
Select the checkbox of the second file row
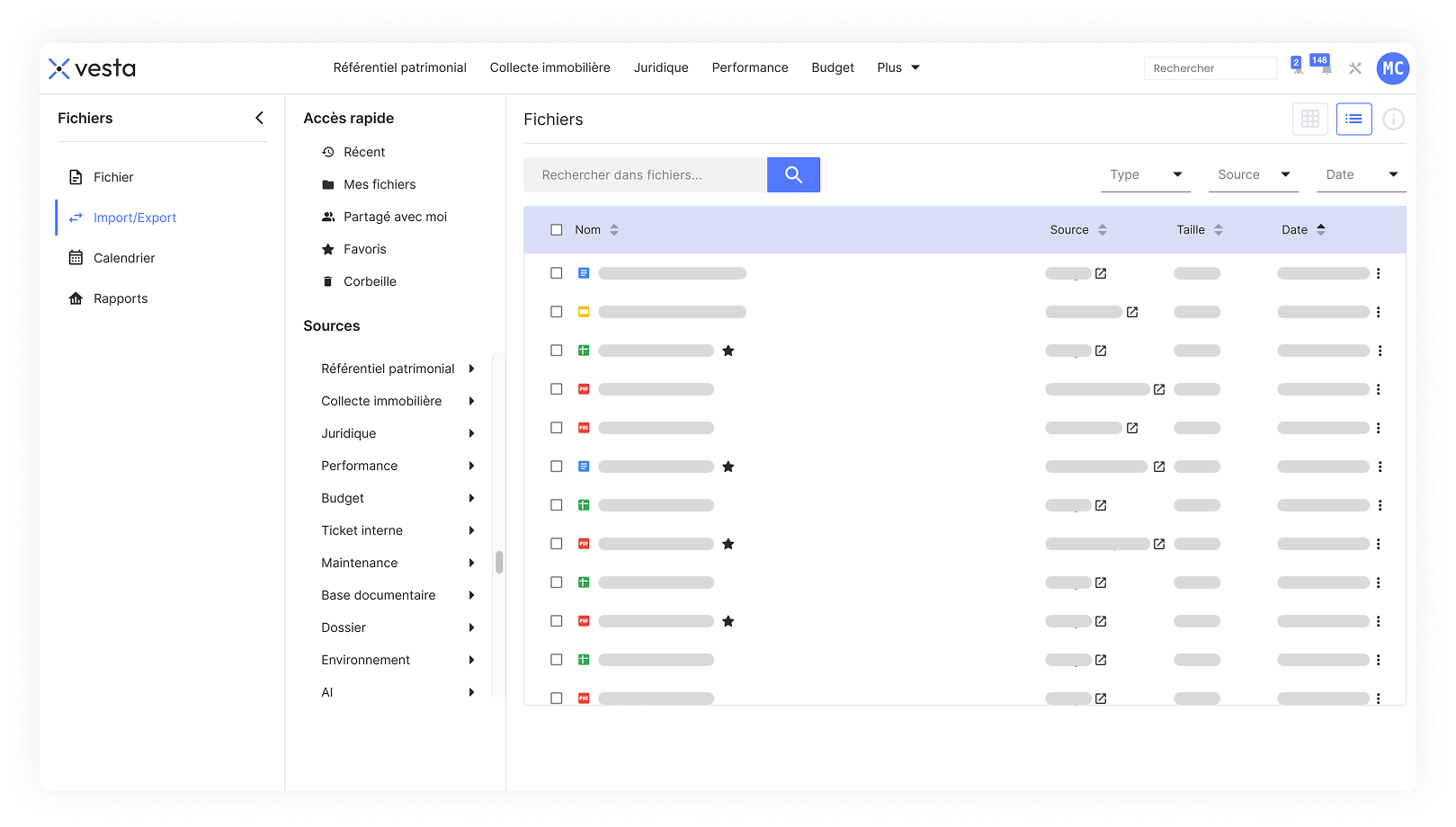(x=557, y=312)
